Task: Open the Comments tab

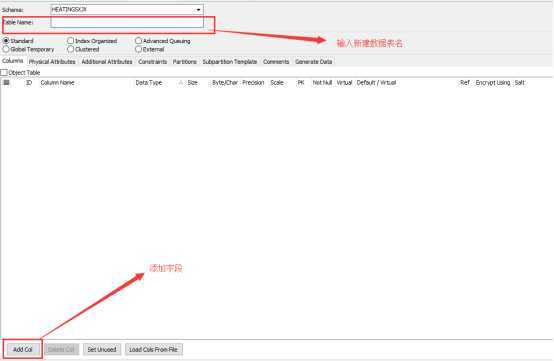Action: tap(276, 61)
